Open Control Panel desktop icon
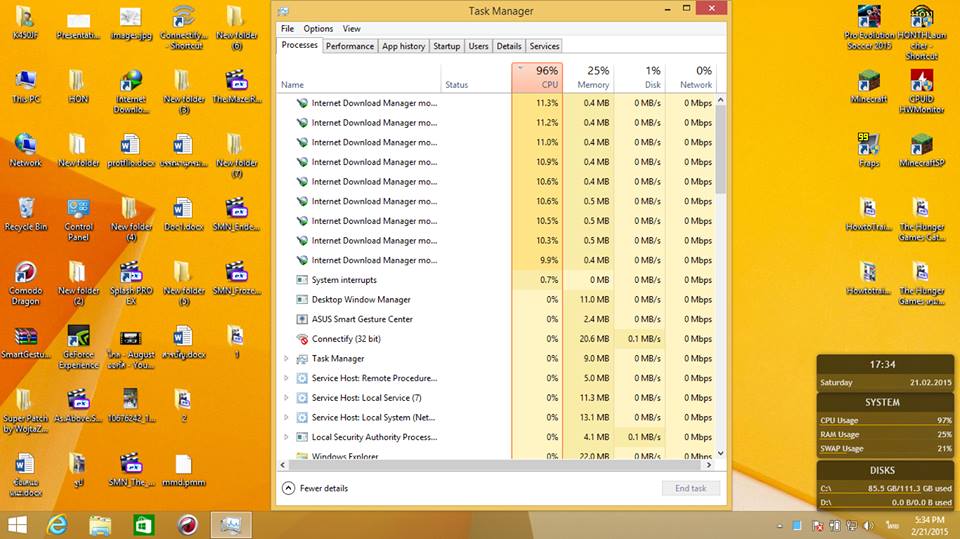The height and width of the screenshot is (539, 960). click(78, 209)
